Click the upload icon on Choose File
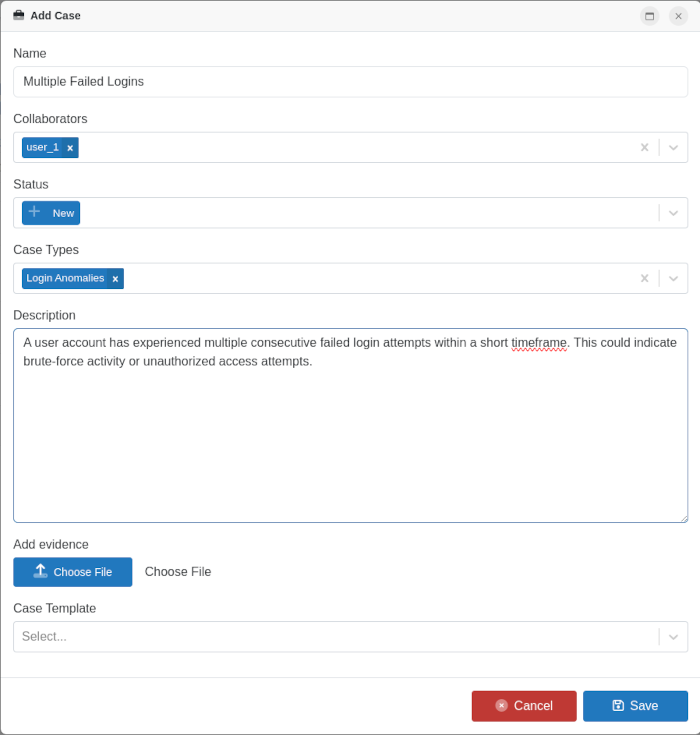Screen dimensions: 700x735 (40, 571)
